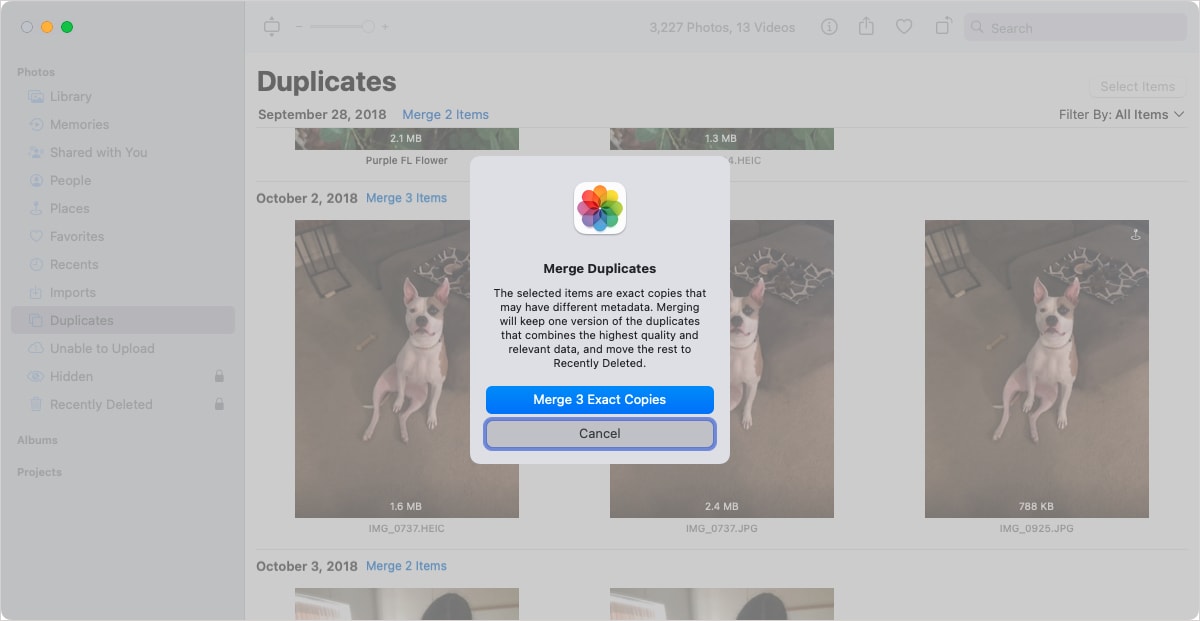Viewport: 1200px width, 621px height.
Task: Click Merge 2 Items for September 28
Action: click(x=445, y=115)
